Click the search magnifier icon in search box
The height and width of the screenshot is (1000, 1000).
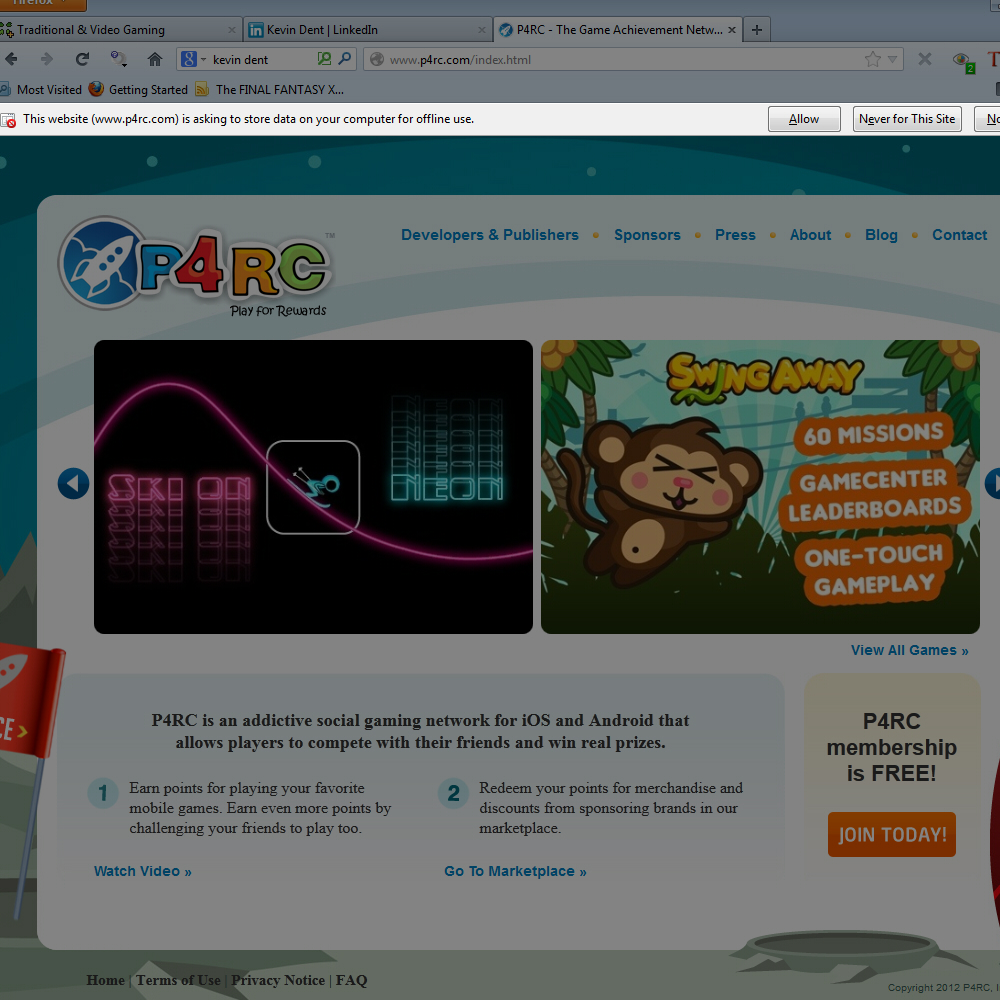[x=345, y=59]
